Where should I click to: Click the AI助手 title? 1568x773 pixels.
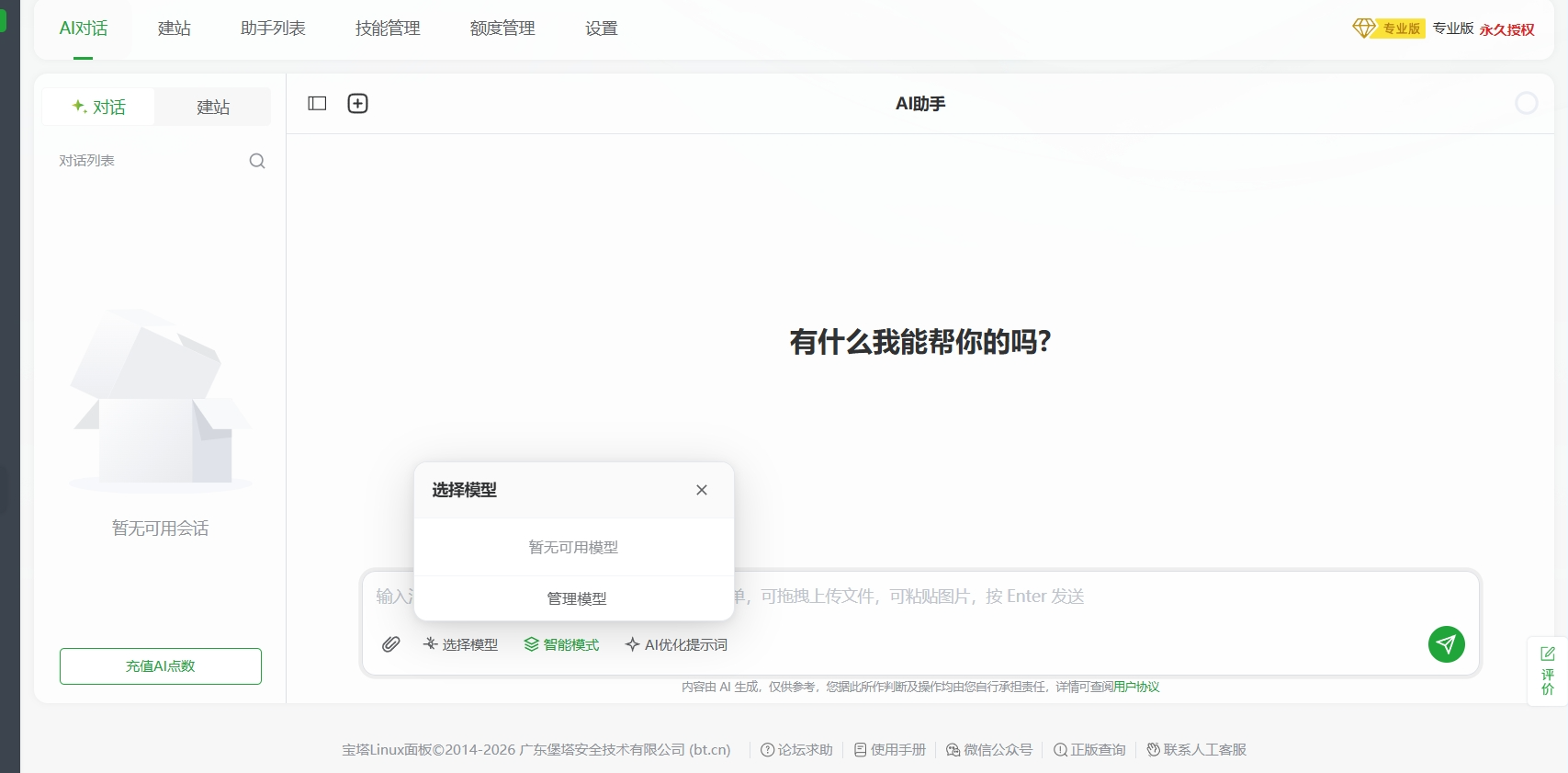[920, 104]
